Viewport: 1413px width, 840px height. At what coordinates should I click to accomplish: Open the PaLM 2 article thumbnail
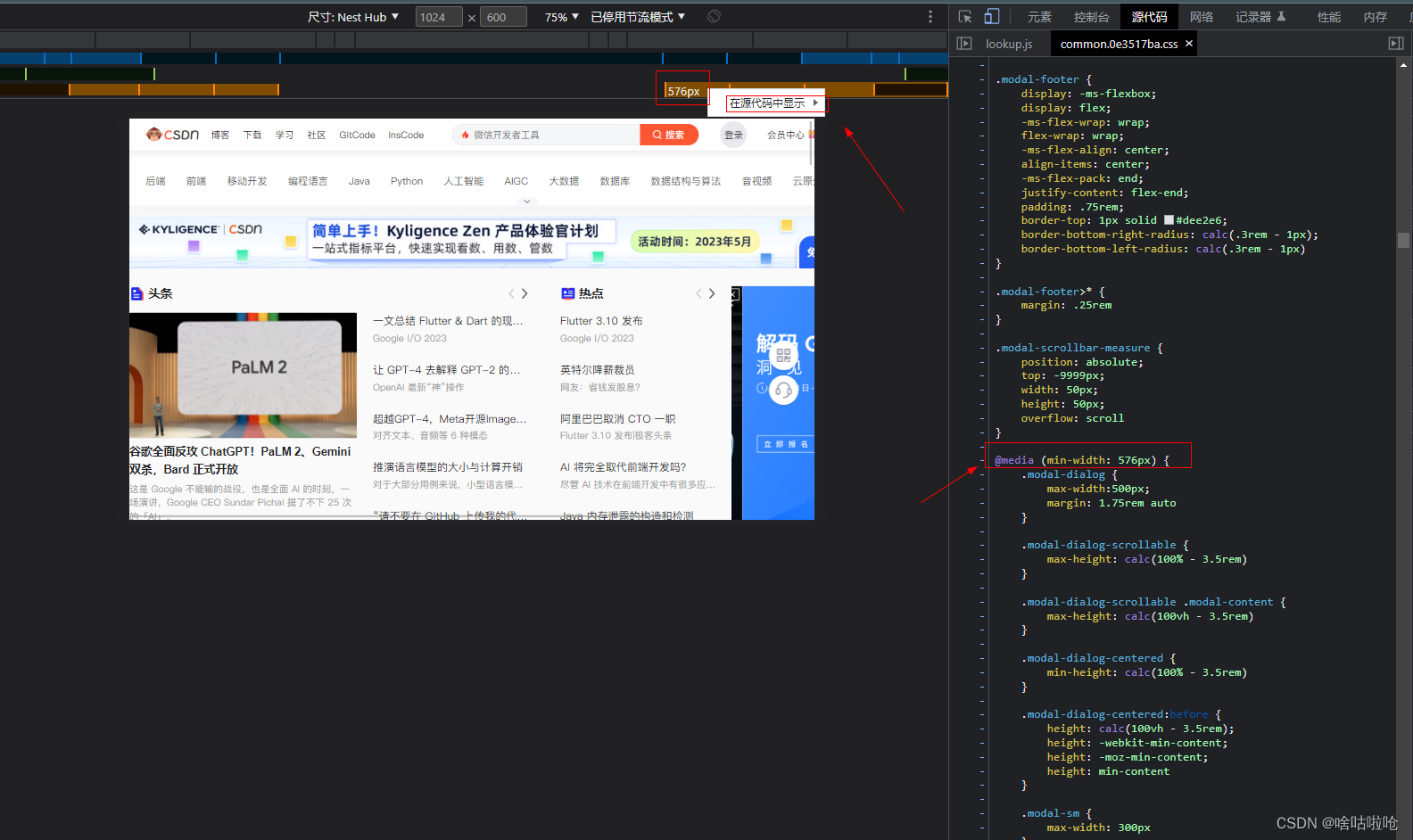pos(243,375)
